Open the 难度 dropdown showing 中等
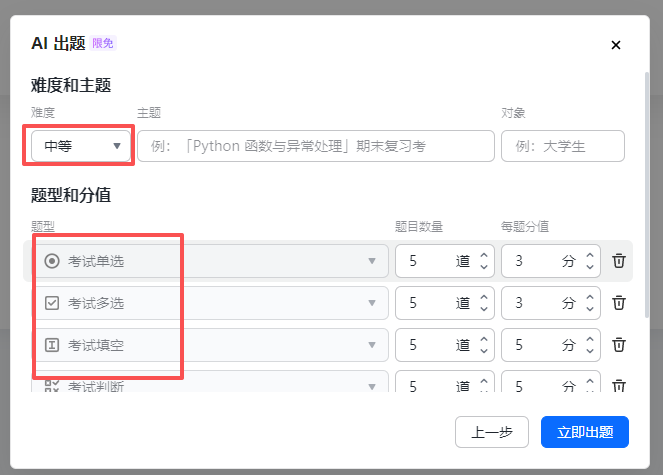The width and height of the screenshot is (663, 475). click(x=81, y=146)
